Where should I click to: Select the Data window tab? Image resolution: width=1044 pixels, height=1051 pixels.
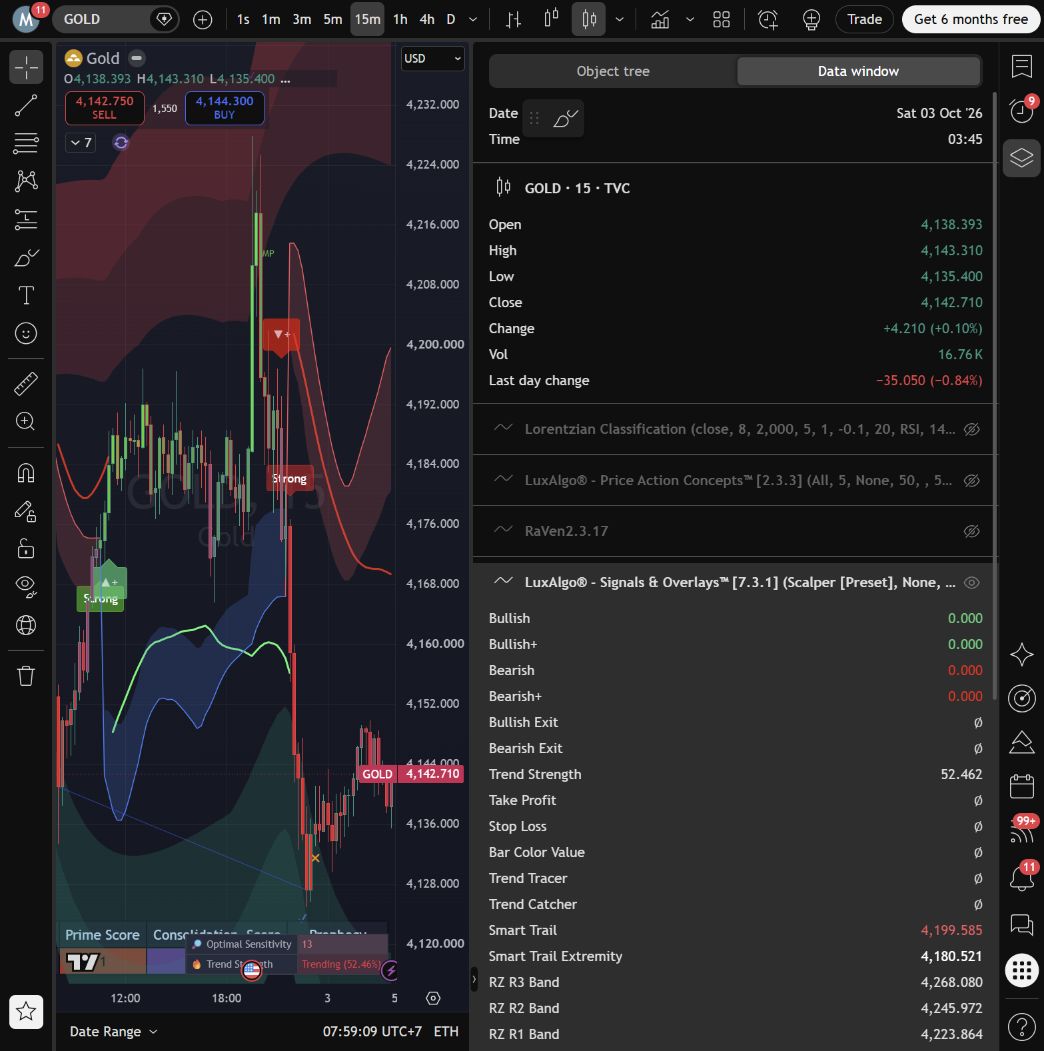click(858, 71)
